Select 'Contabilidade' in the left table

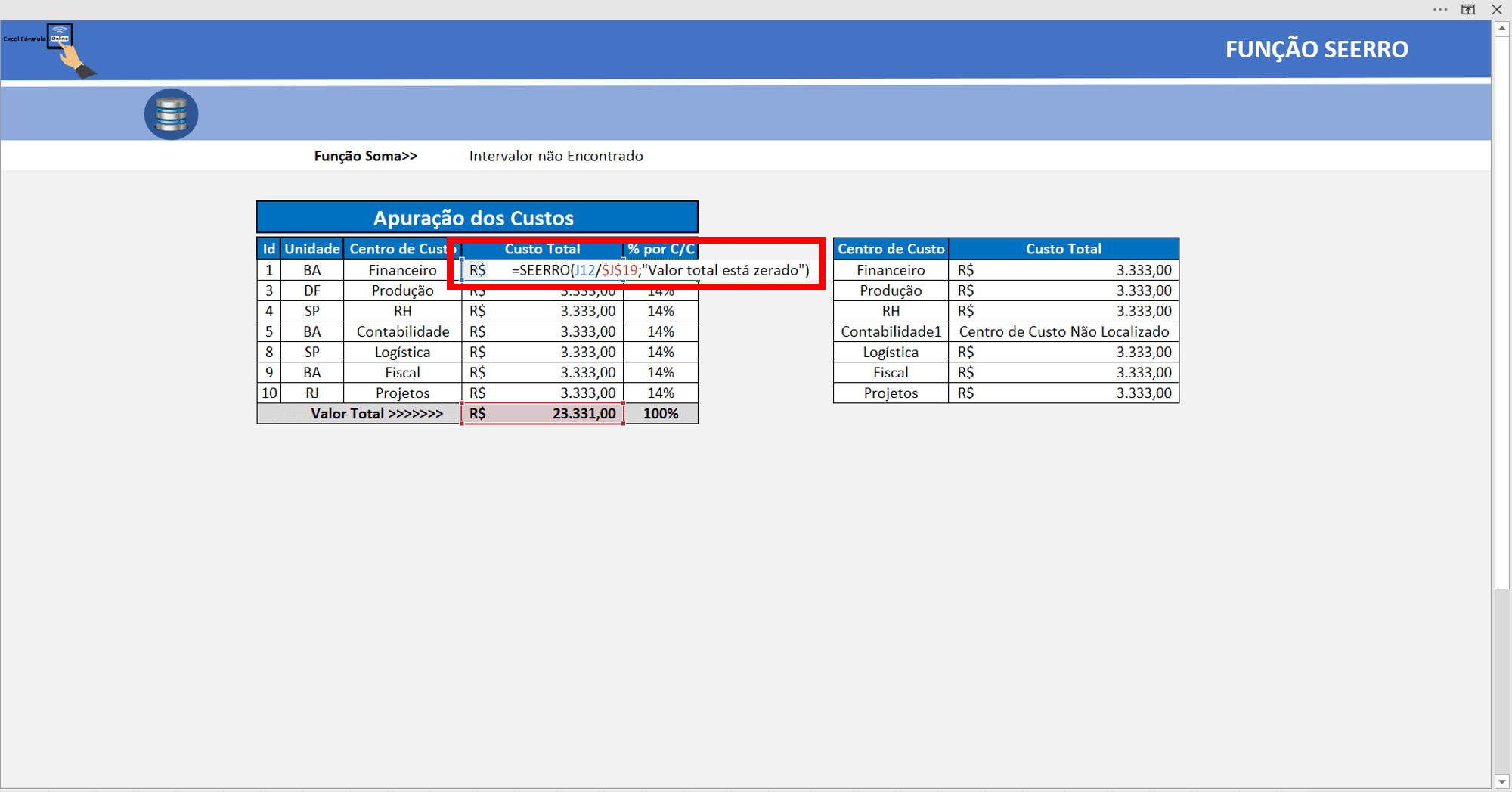click(402, 331)
